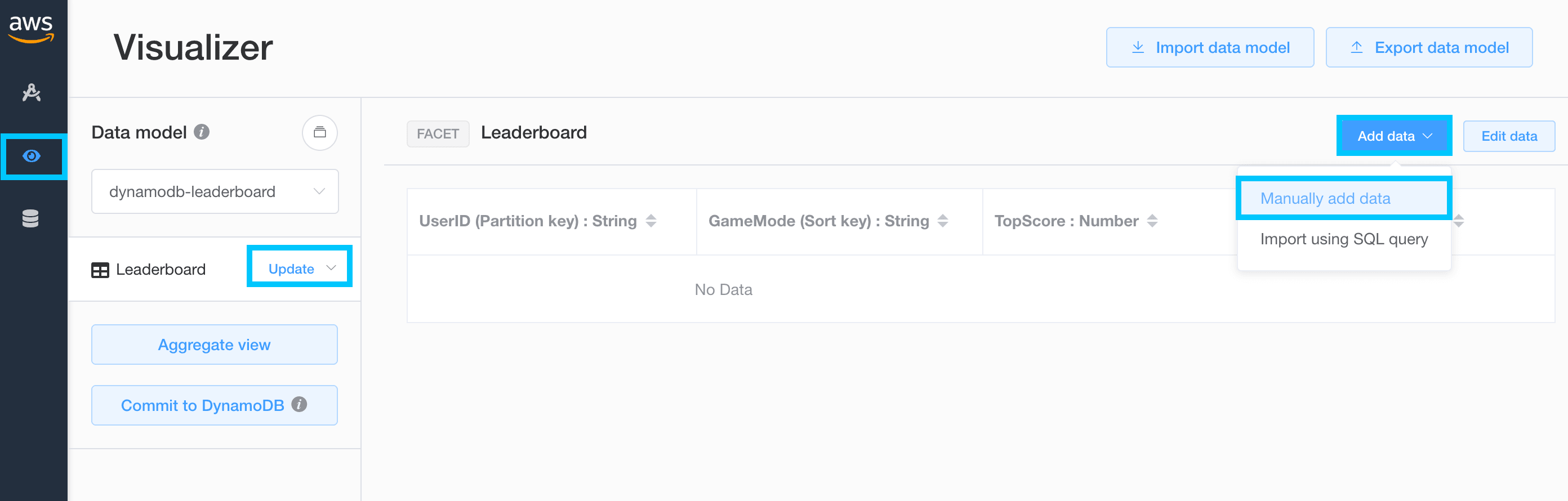1568x501 pixels.
Task: Sort by UserID partition key column
Action: tap(651, 221)
